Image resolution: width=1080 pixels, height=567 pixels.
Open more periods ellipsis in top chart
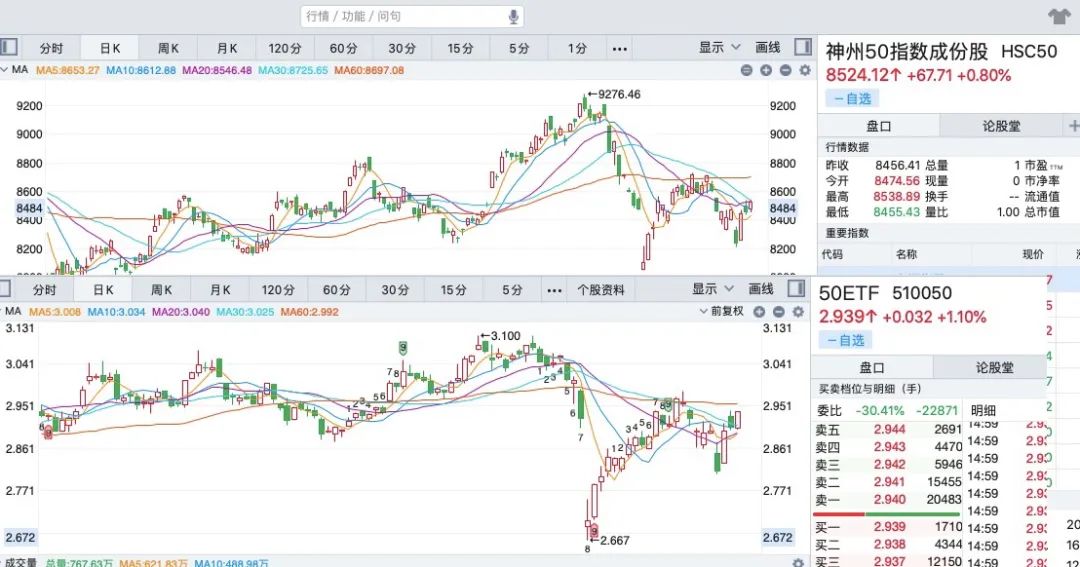click(620, 49)
